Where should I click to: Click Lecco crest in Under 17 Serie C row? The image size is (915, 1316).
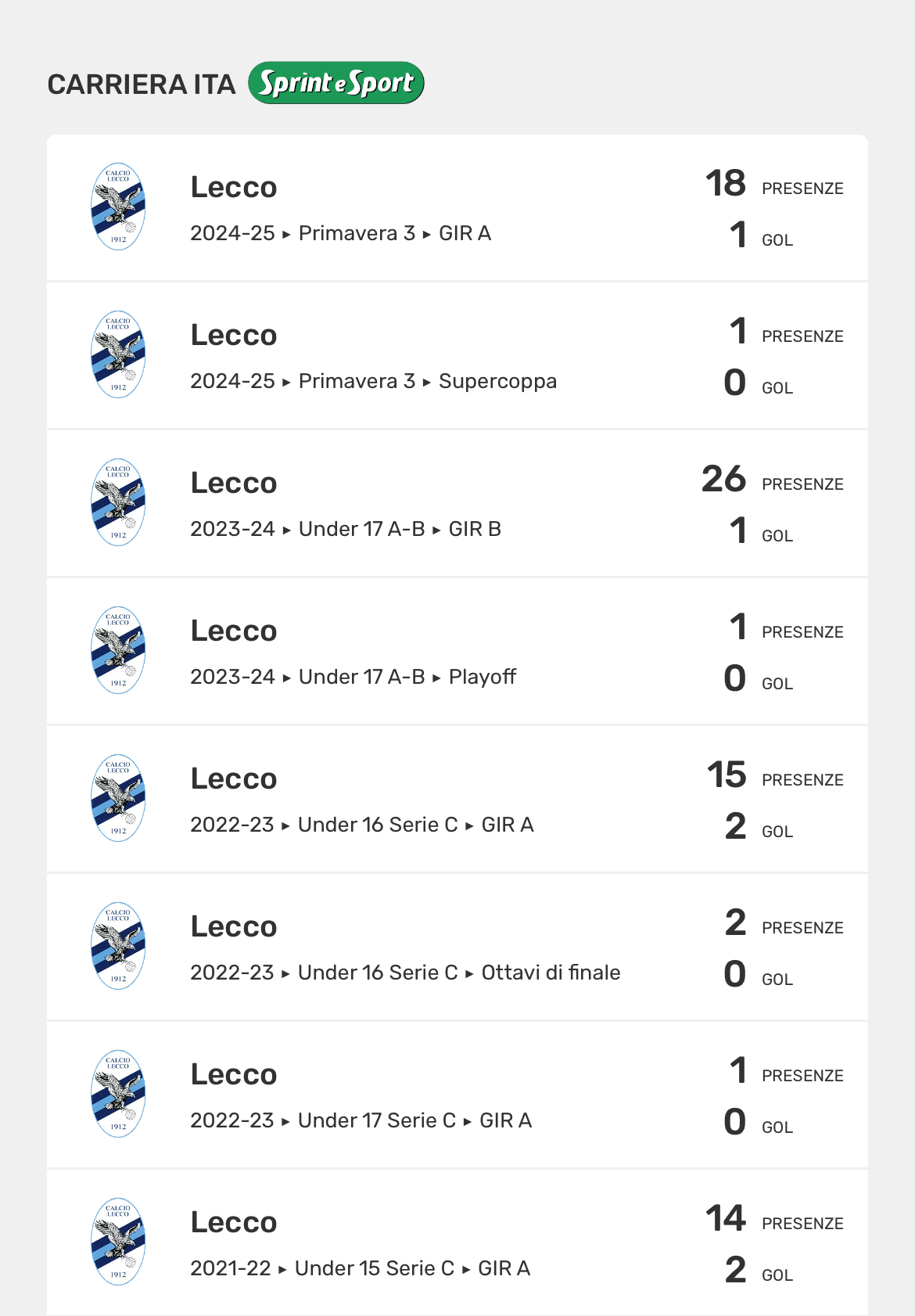(118, 1094)
